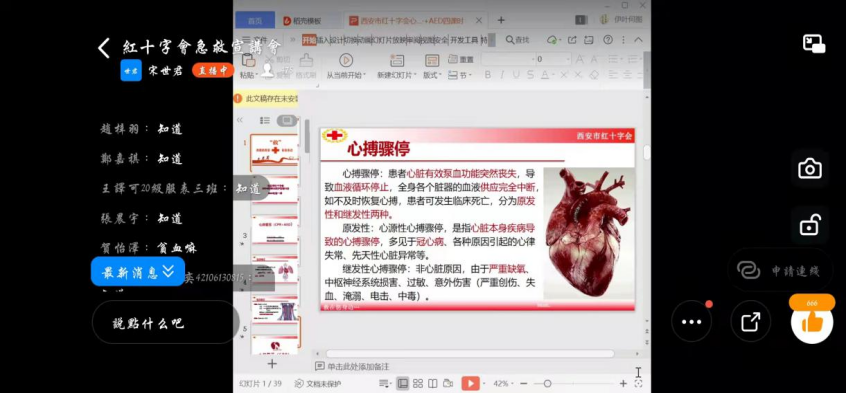Tap the 申请连线 button
The height and width of the screenshot is (394, 847).
[x=779, y=270]
